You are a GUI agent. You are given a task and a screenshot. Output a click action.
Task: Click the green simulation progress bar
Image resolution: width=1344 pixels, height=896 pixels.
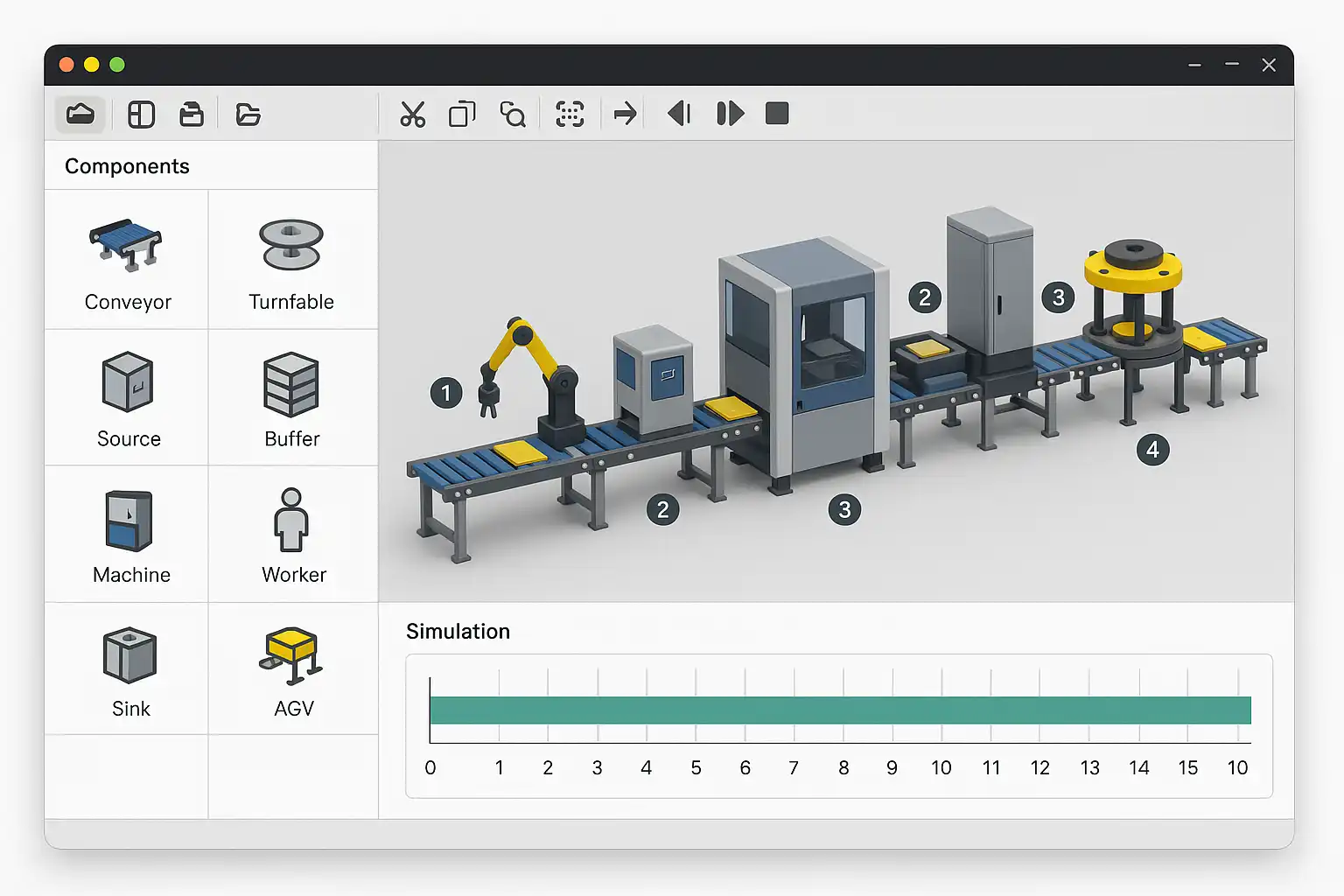click(840, 710)
